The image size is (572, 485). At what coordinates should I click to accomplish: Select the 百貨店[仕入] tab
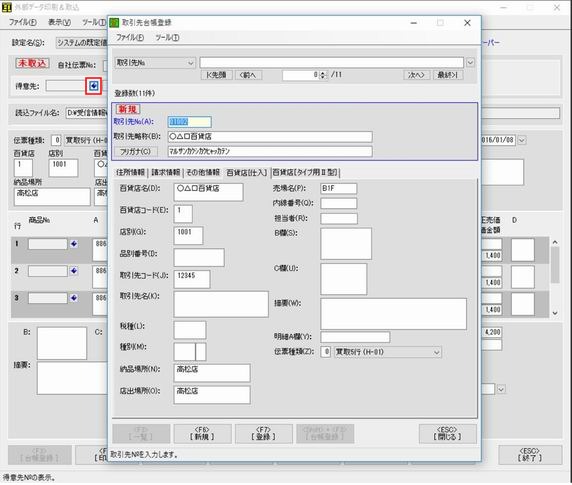247,172
